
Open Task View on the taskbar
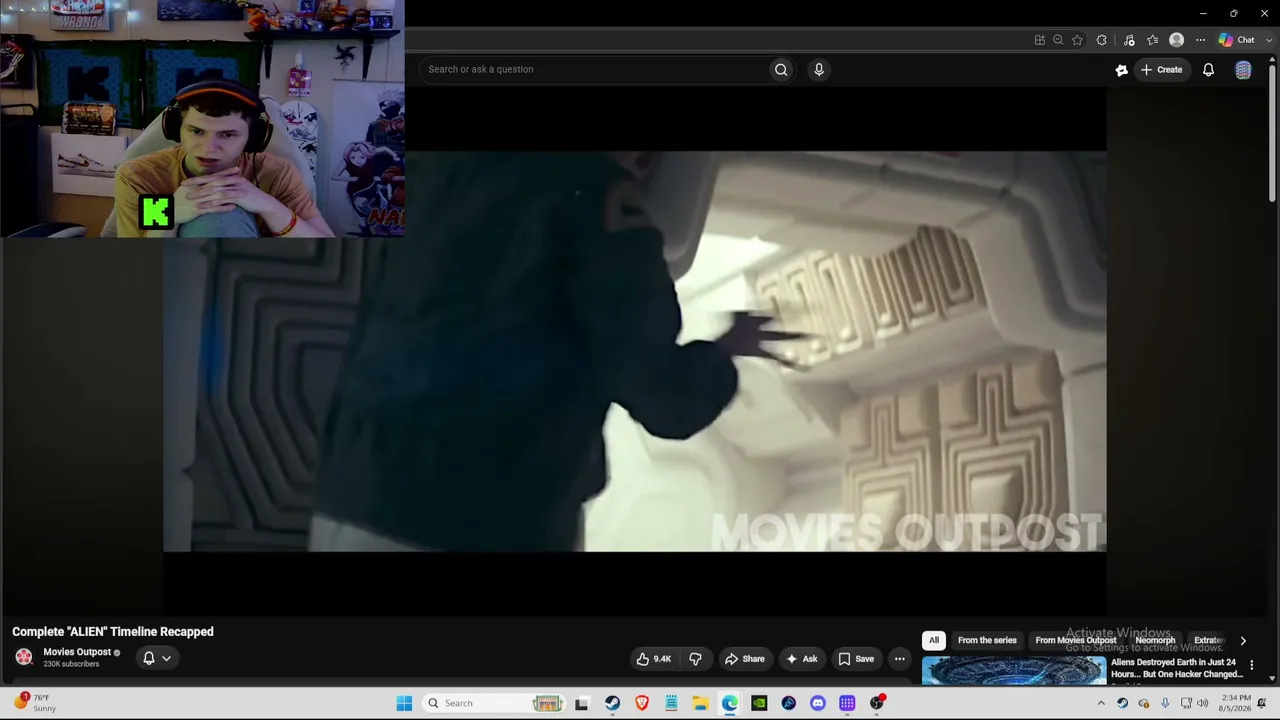[582, 703]
